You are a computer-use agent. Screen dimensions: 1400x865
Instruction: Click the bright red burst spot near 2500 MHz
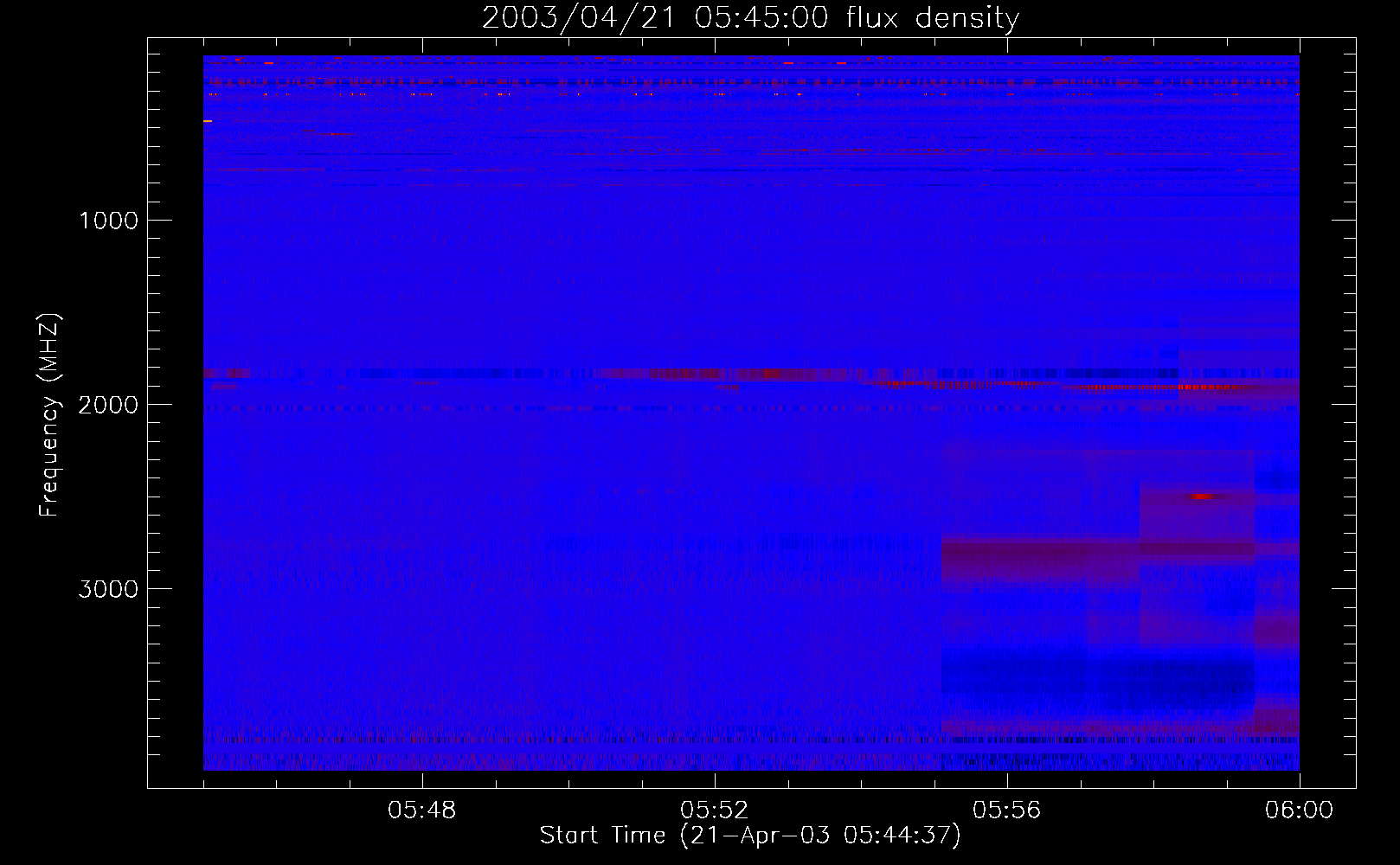pyautogui.click(x=1203, y=497)
